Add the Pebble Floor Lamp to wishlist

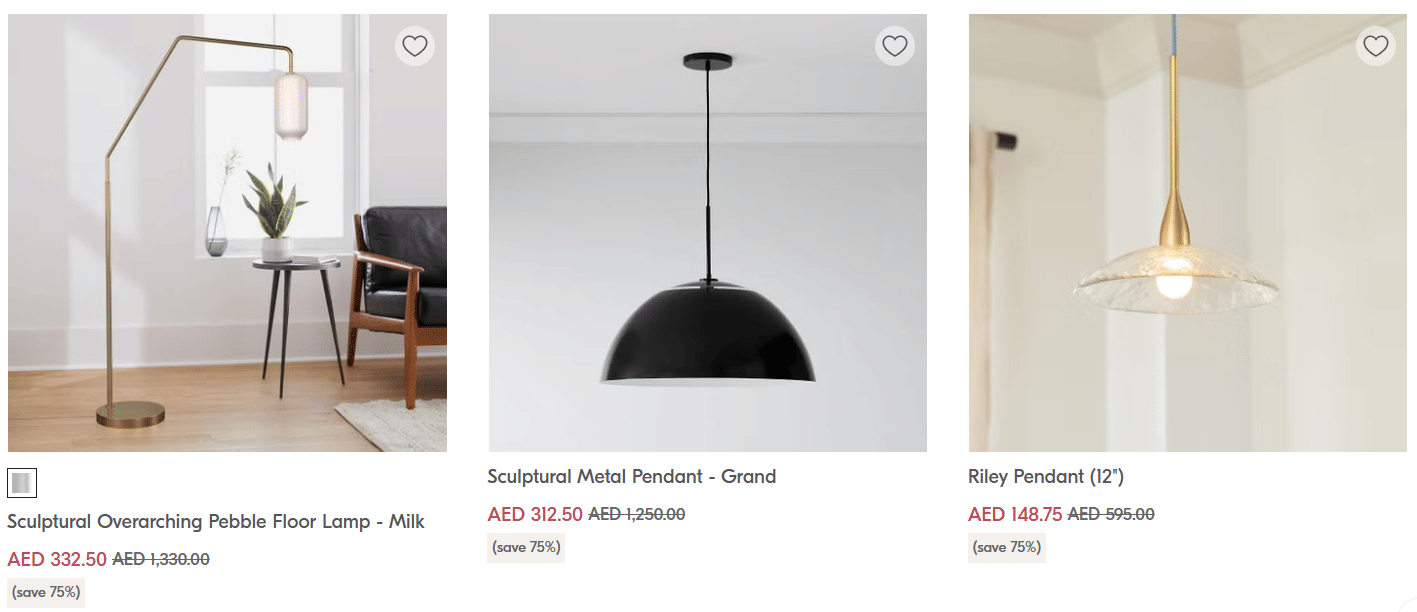tap(414, 46)
